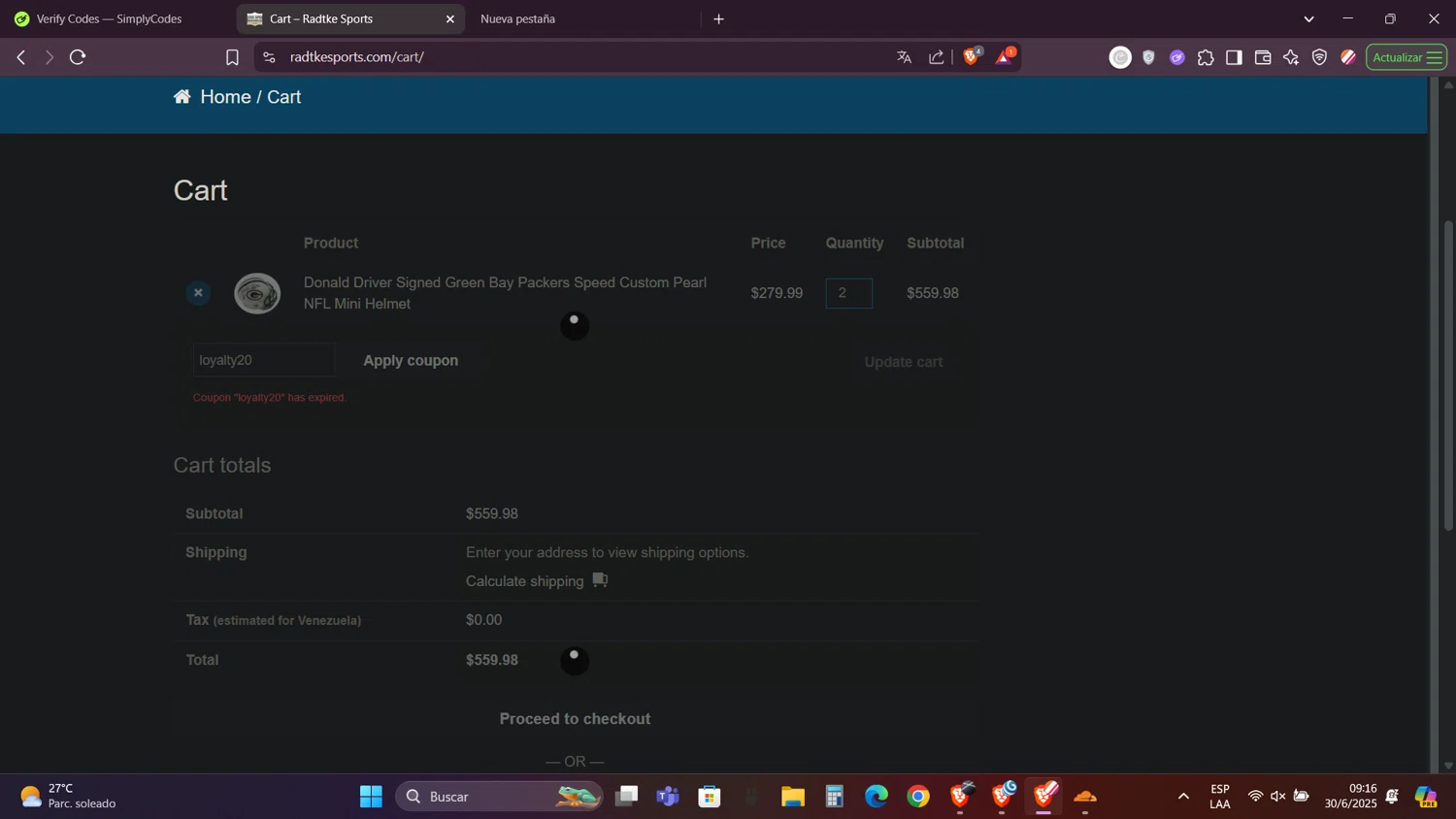
Task: Bookmark this page with the bookmark icon
Action: click(232, 57)
